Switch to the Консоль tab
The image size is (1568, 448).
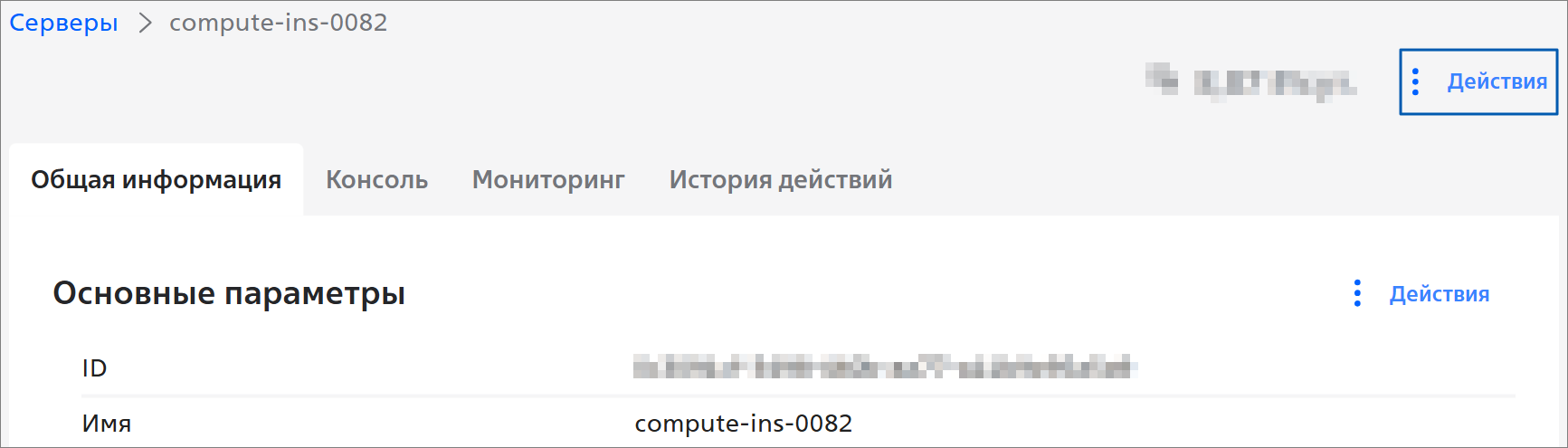pyautogui.click(x=376, y=180)
